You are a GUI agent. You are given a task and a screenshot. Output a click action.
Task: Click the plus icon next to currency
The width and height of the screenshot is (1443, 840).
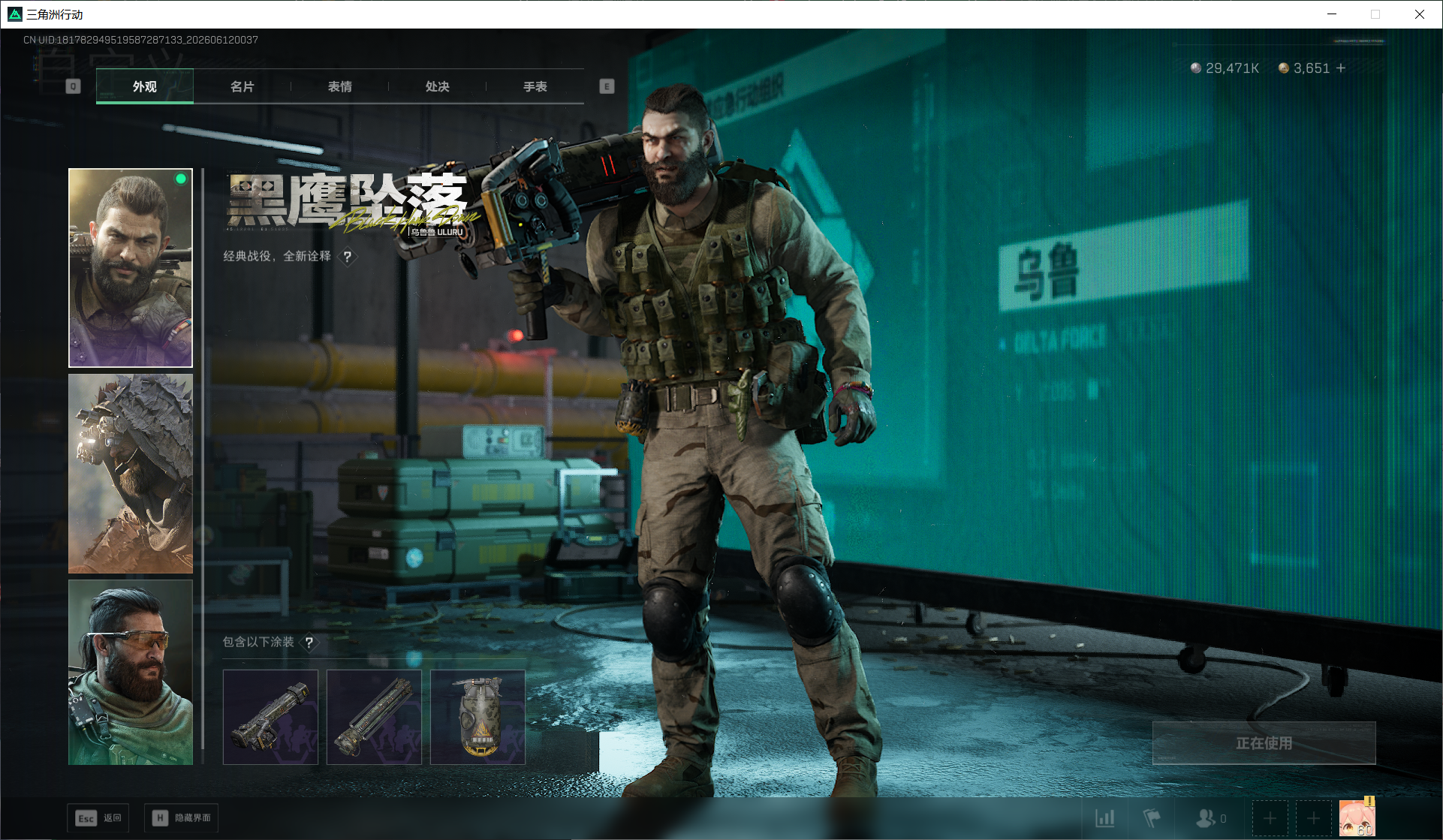[1341, 68]
